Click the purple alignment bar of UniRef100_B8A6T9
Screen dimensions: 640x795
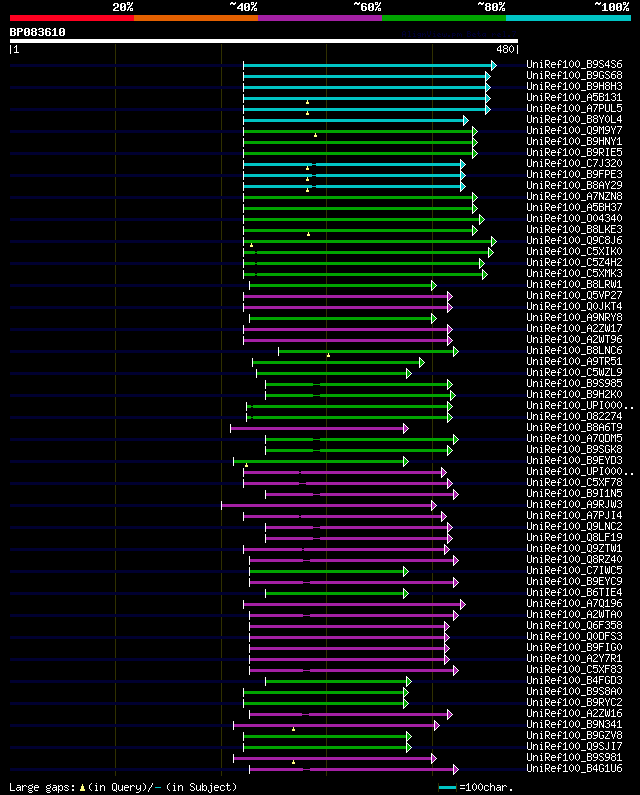(x=319, y=428)
